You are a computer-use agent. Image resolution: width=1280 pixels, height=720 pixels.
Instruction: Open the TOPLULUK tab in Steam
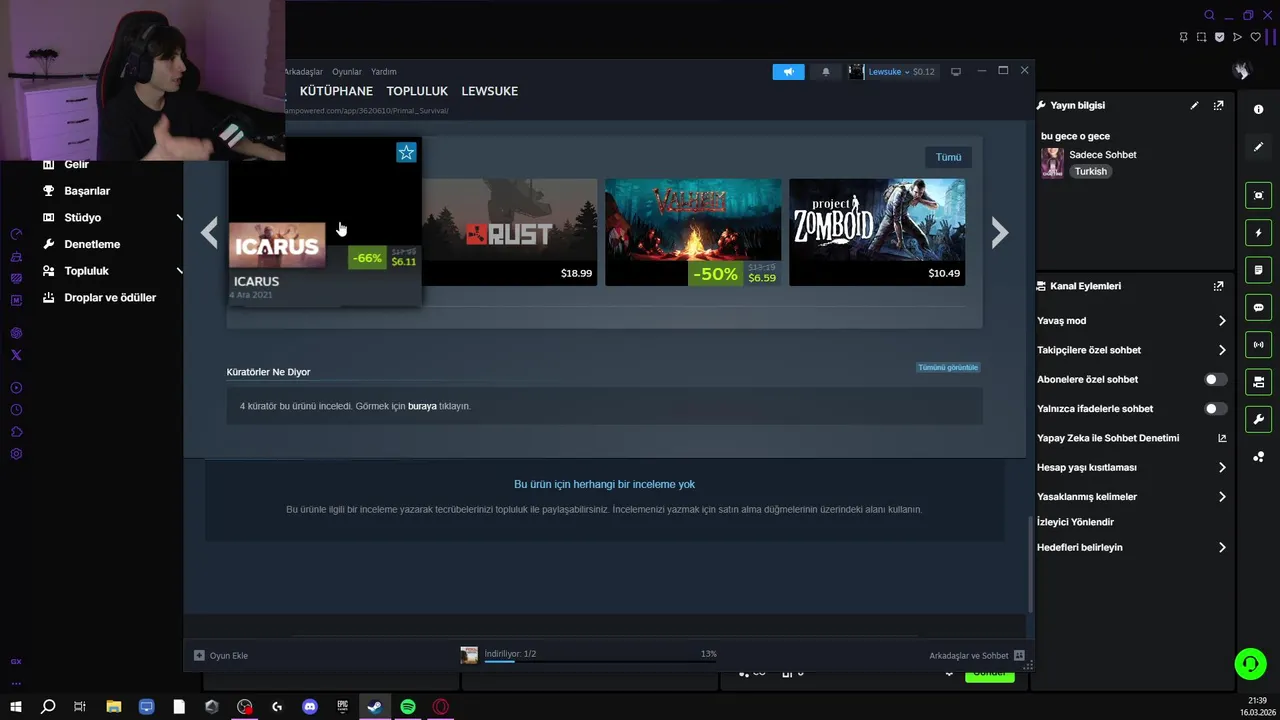[x=417, y=91]
